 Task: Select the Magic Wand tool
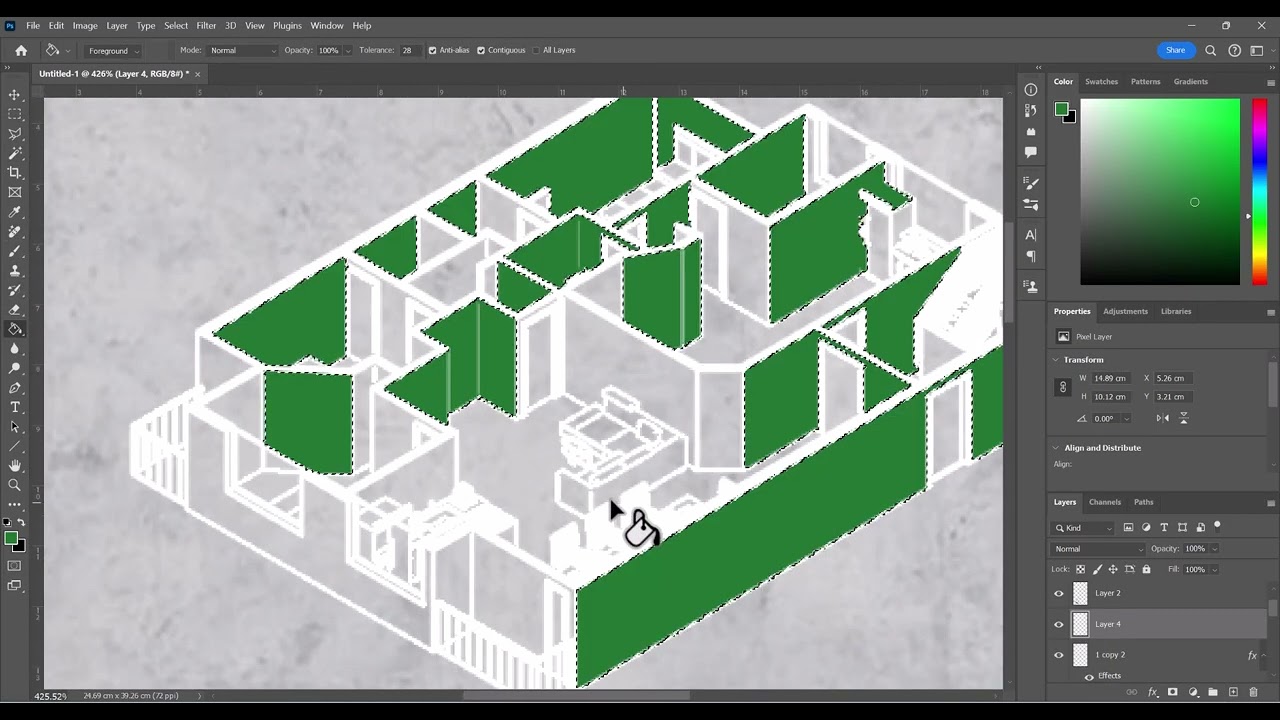15,153
